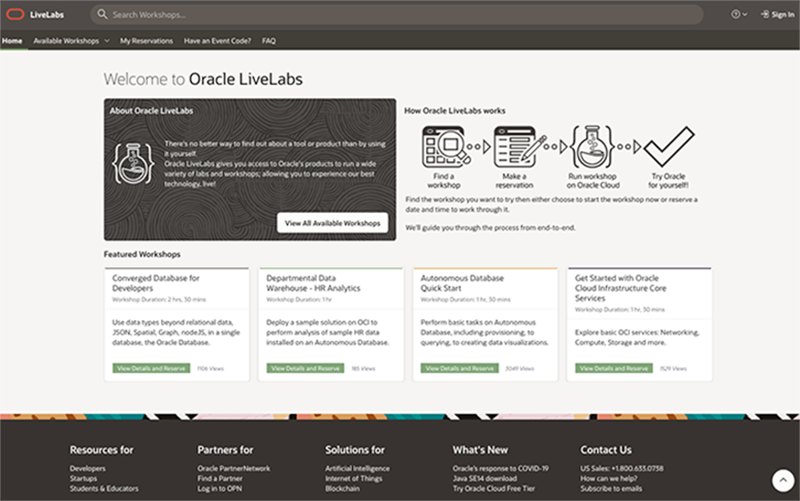Screen dimensions: 800x501
Task: Click the Featured Workshops heading
Action: click(142, 254)
